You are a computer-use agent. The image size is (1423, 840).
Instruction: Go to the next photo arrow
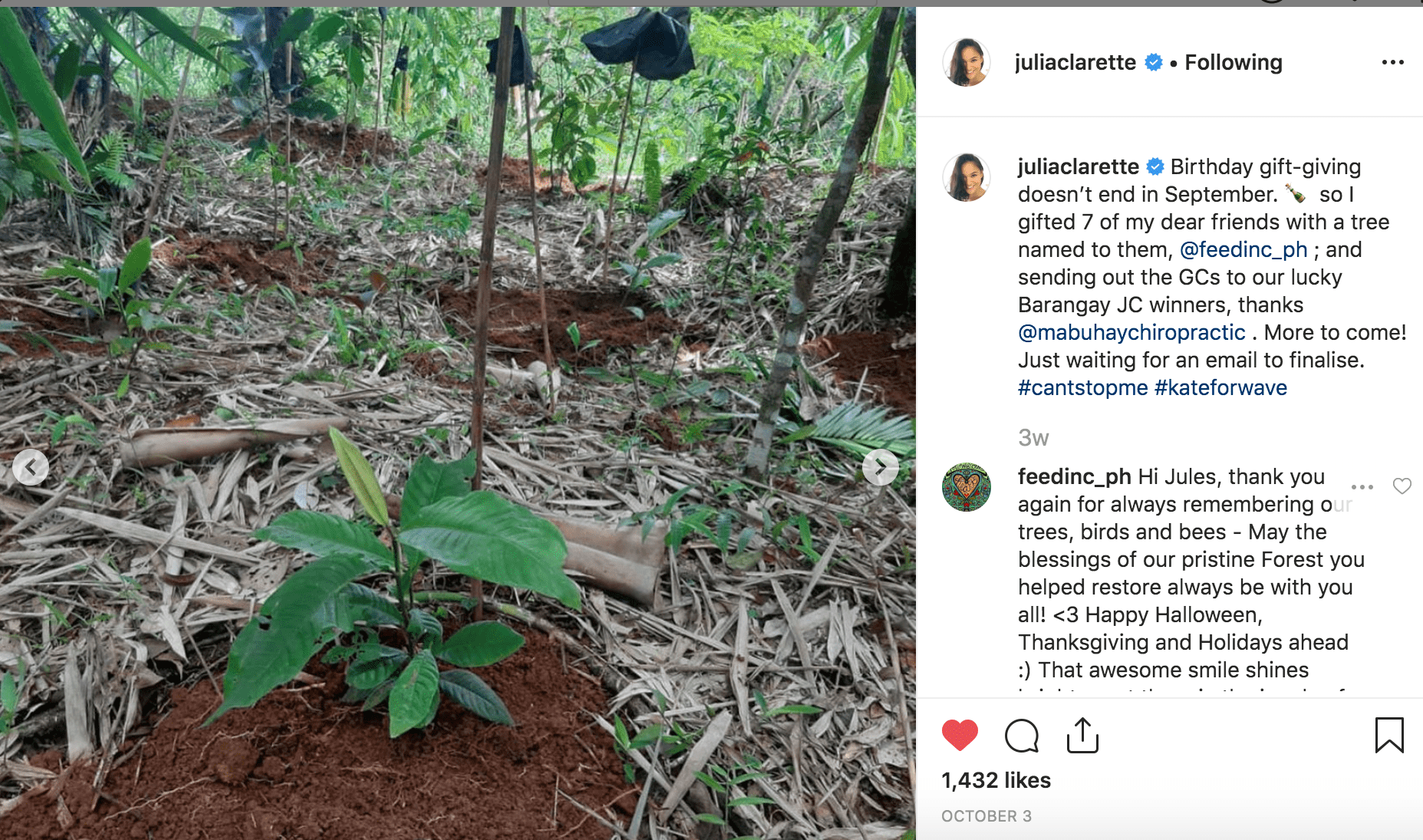pos(880,466)
